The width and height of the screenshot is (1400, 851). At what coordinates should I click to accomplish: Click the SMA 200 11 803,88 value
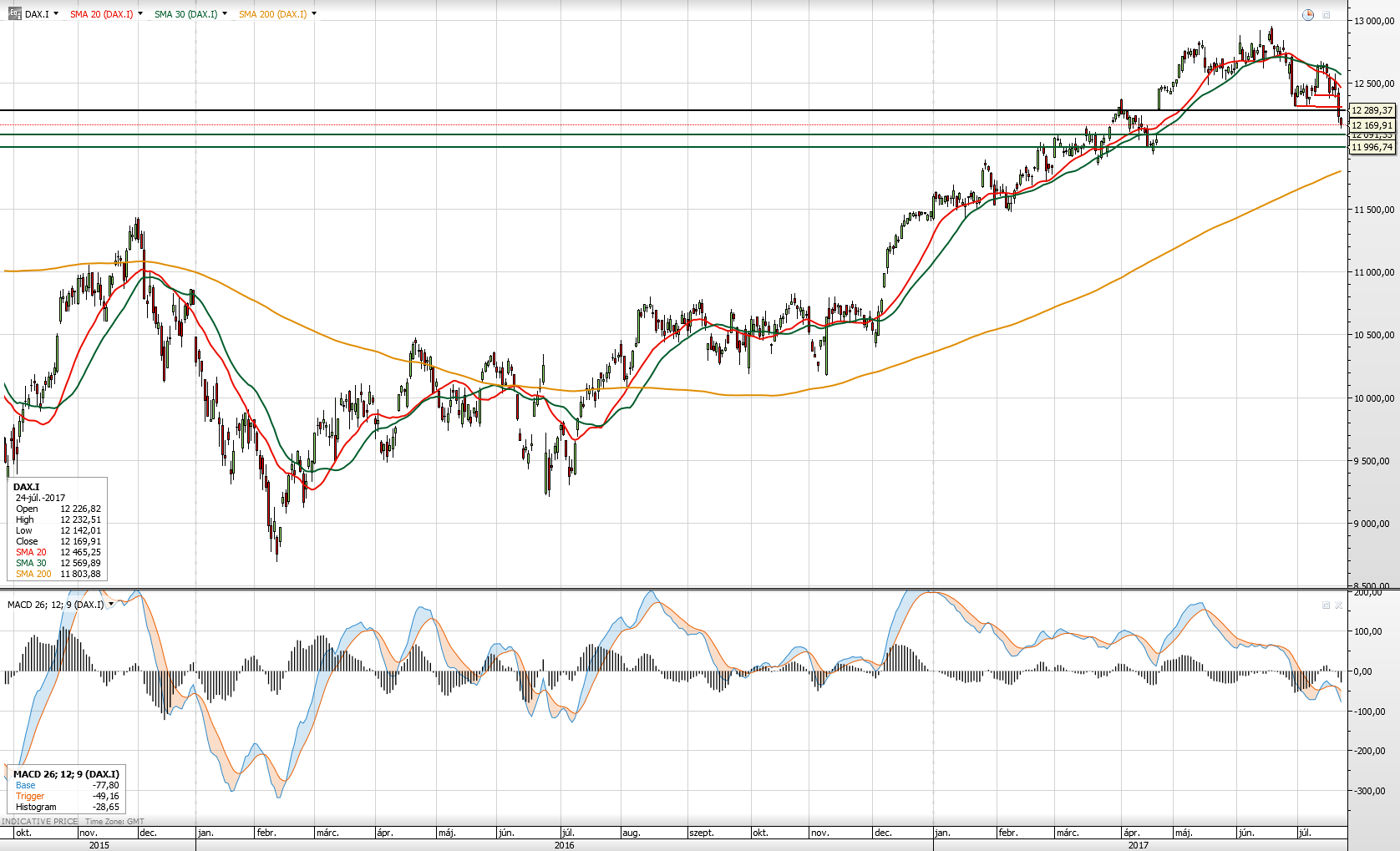pos(80,574)
